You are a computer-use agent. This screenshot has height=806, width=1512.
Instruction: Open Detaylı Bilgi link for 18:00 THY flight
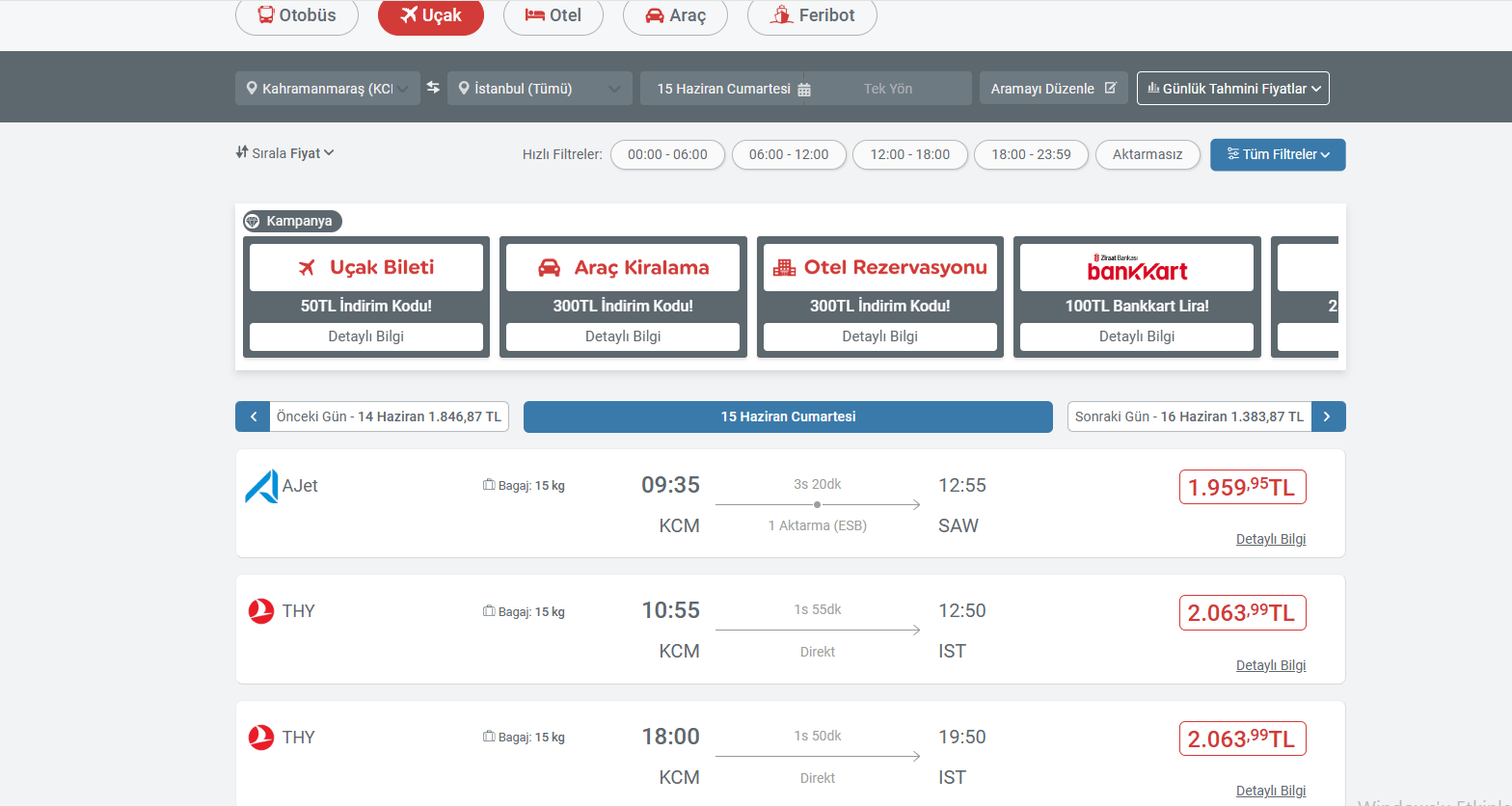point(1271,791)
